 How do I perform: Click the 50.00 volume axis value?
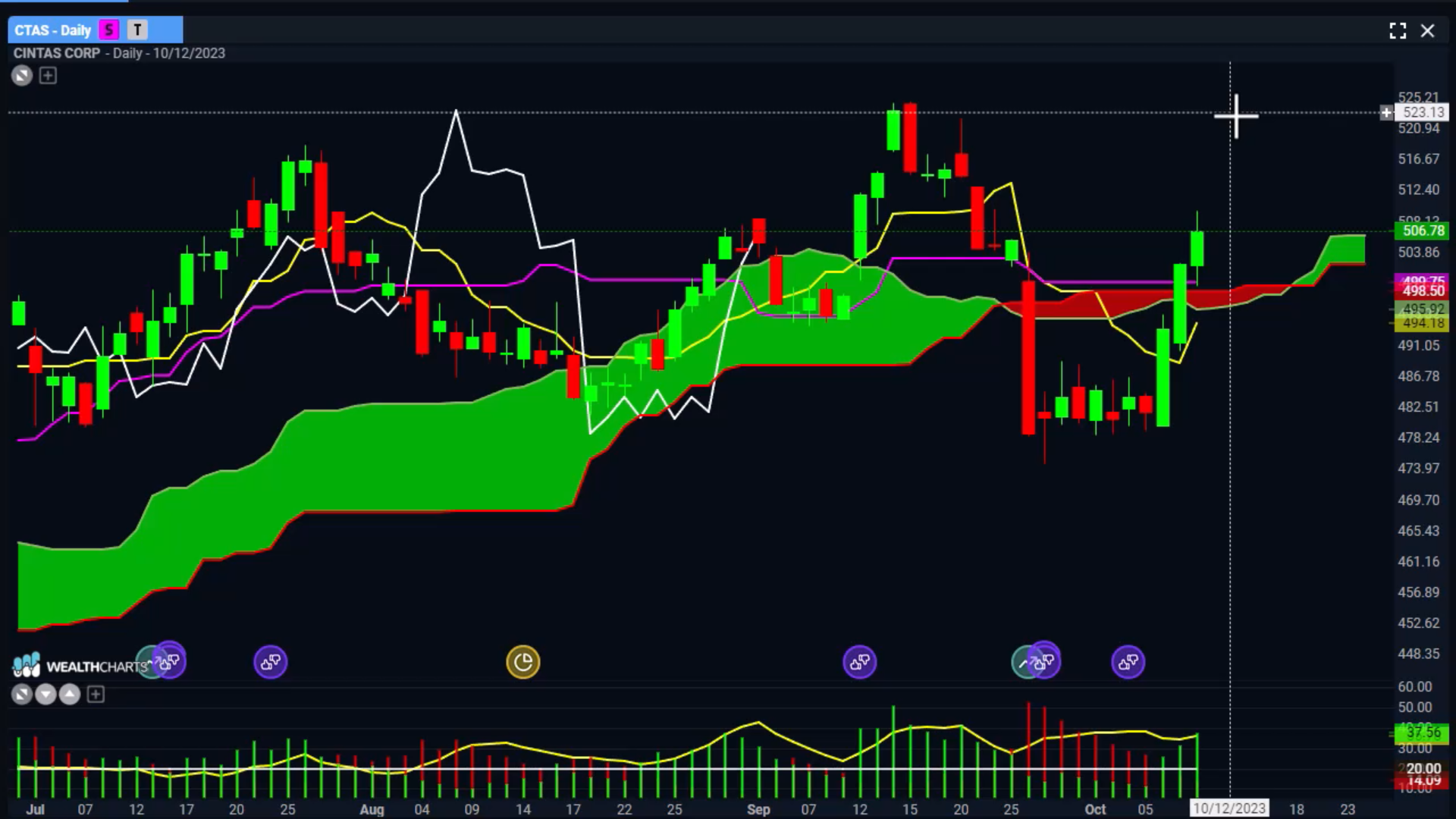(1415, 707)
